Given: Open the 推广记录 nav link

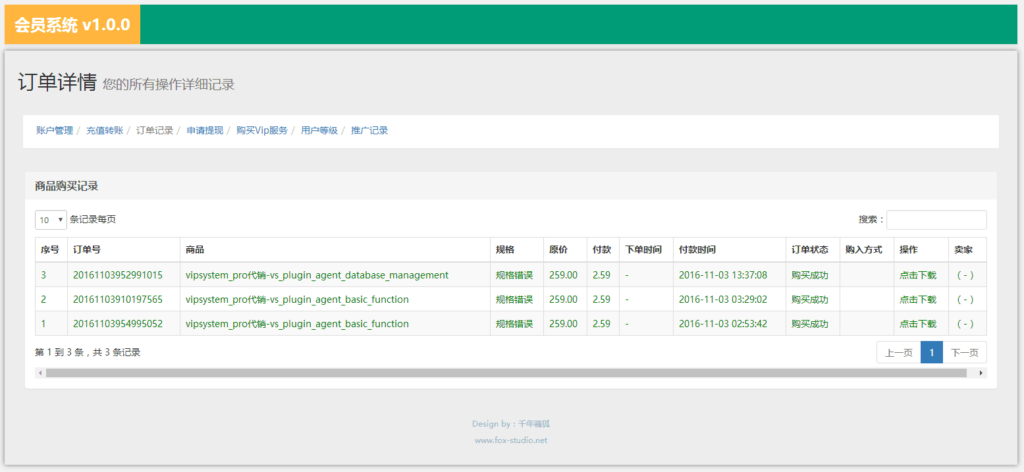Looking at the screenshot, I should click(370, 131).
